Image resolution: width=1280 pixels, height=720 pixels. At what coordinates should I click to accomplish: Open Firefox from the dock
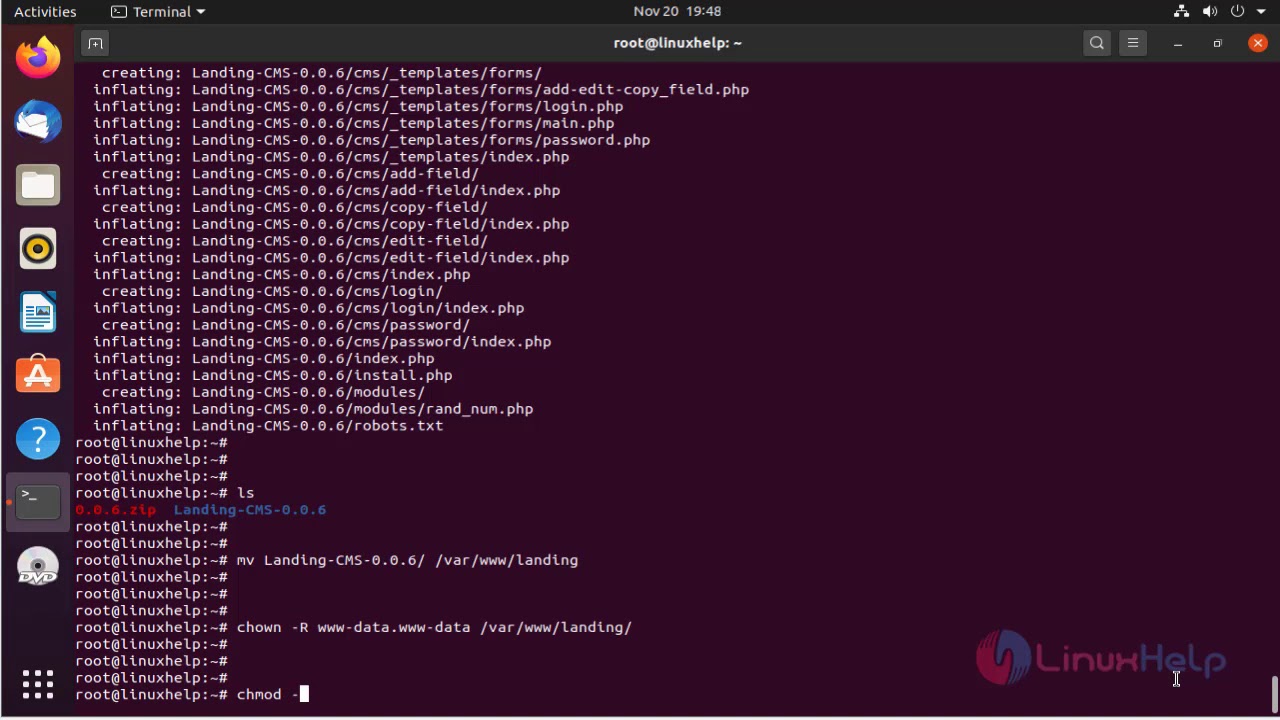38,58
